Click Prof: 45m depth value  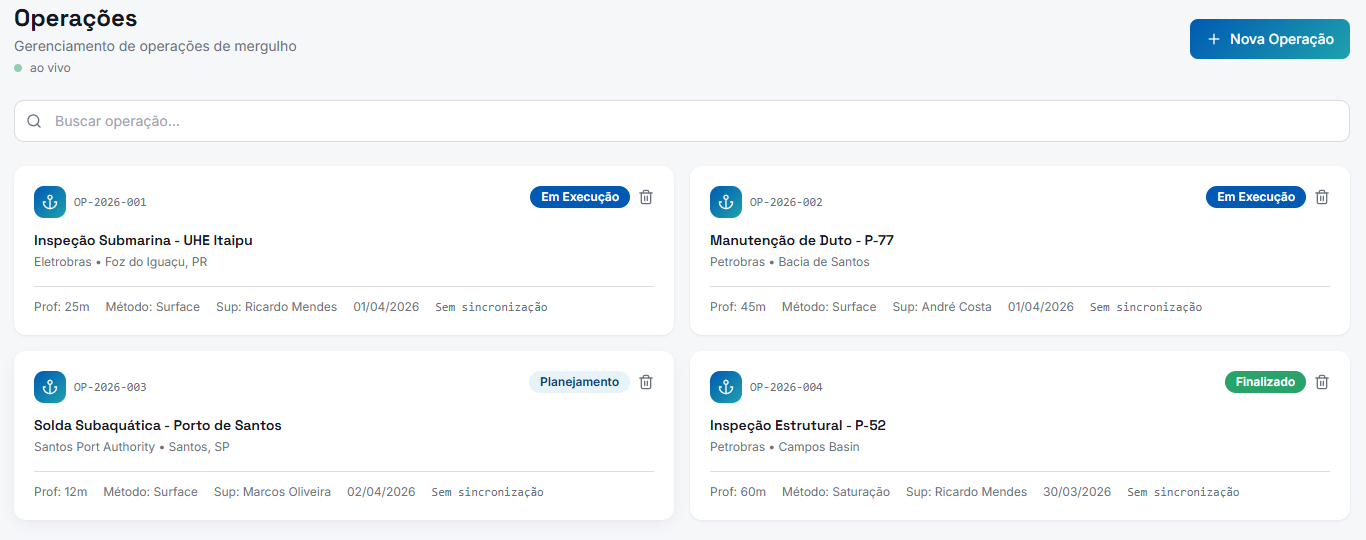pyautogui.click(x=738, y=307)
